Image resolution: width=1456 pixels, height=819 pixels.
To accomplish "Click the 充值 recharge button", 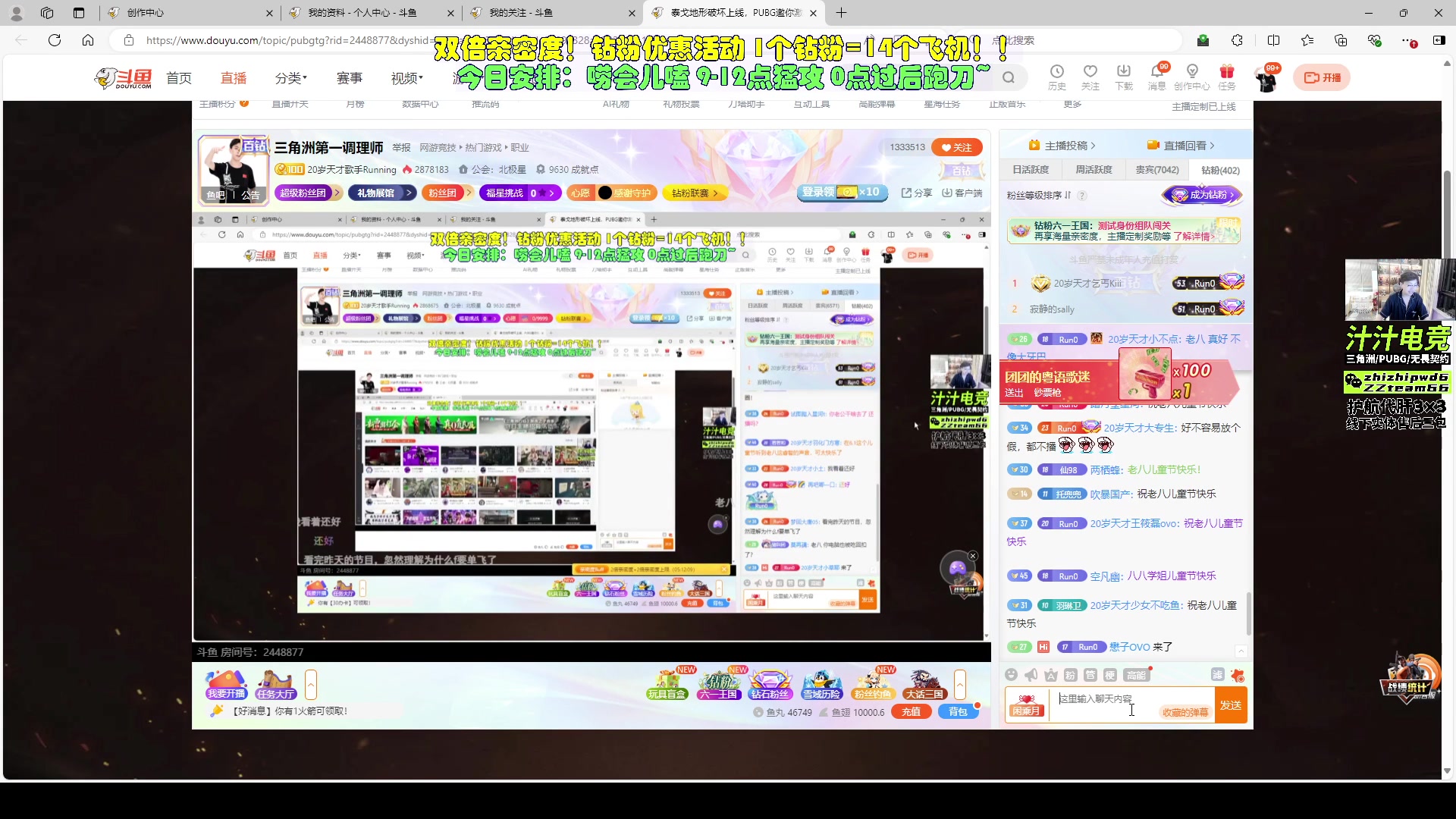I will [x=912, y=712].
